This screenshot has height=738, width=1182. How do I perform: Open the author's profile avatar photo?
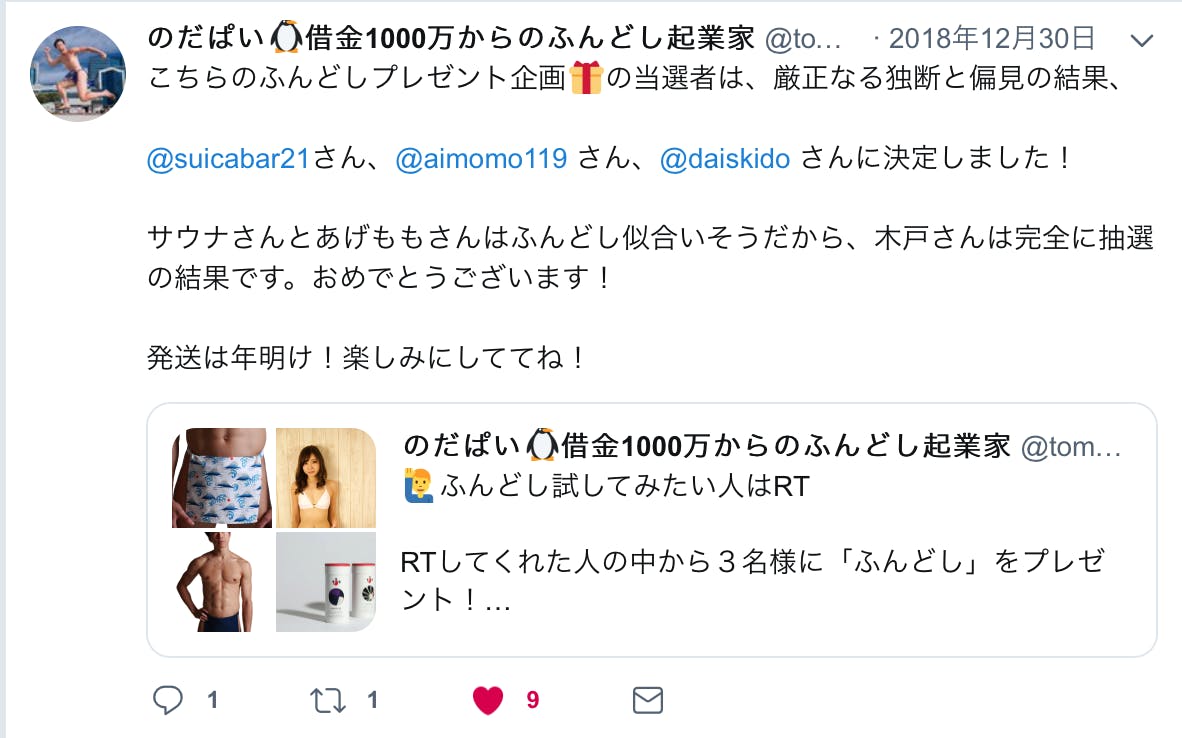point(78,73)
